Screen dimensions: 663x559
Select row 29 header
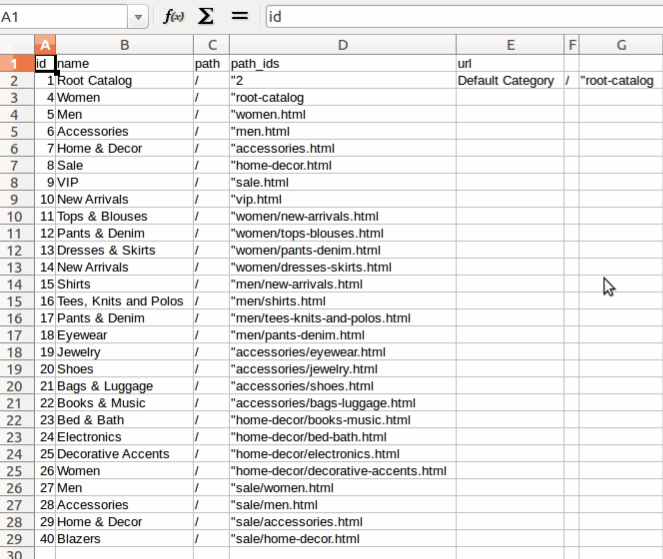[17, 539]
